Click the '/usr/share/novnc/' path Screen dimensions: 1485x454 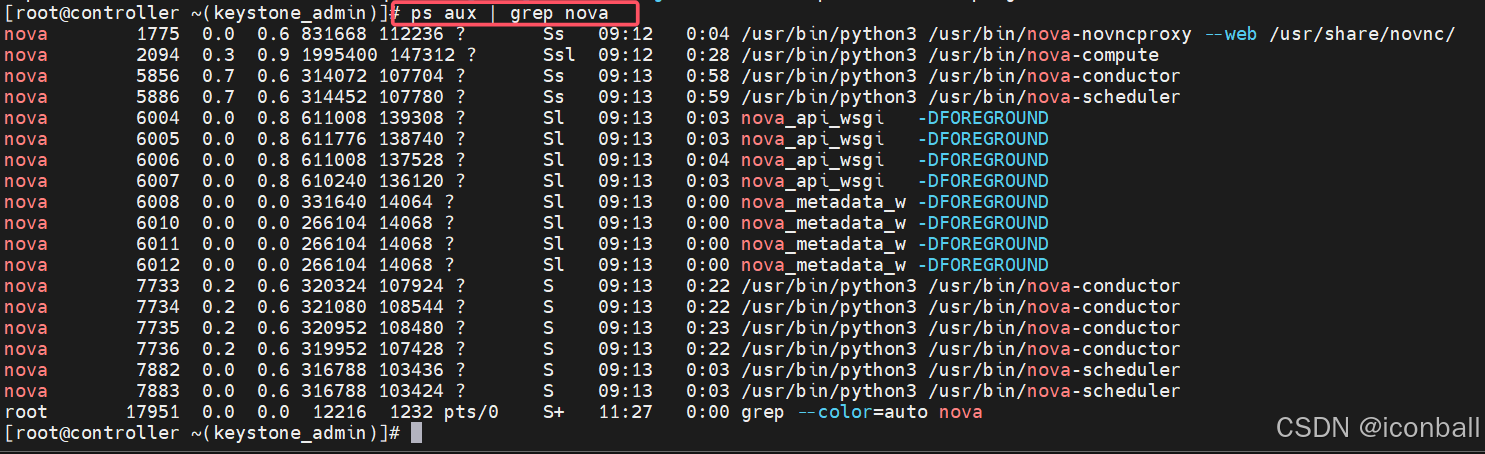click(1362, 34)
